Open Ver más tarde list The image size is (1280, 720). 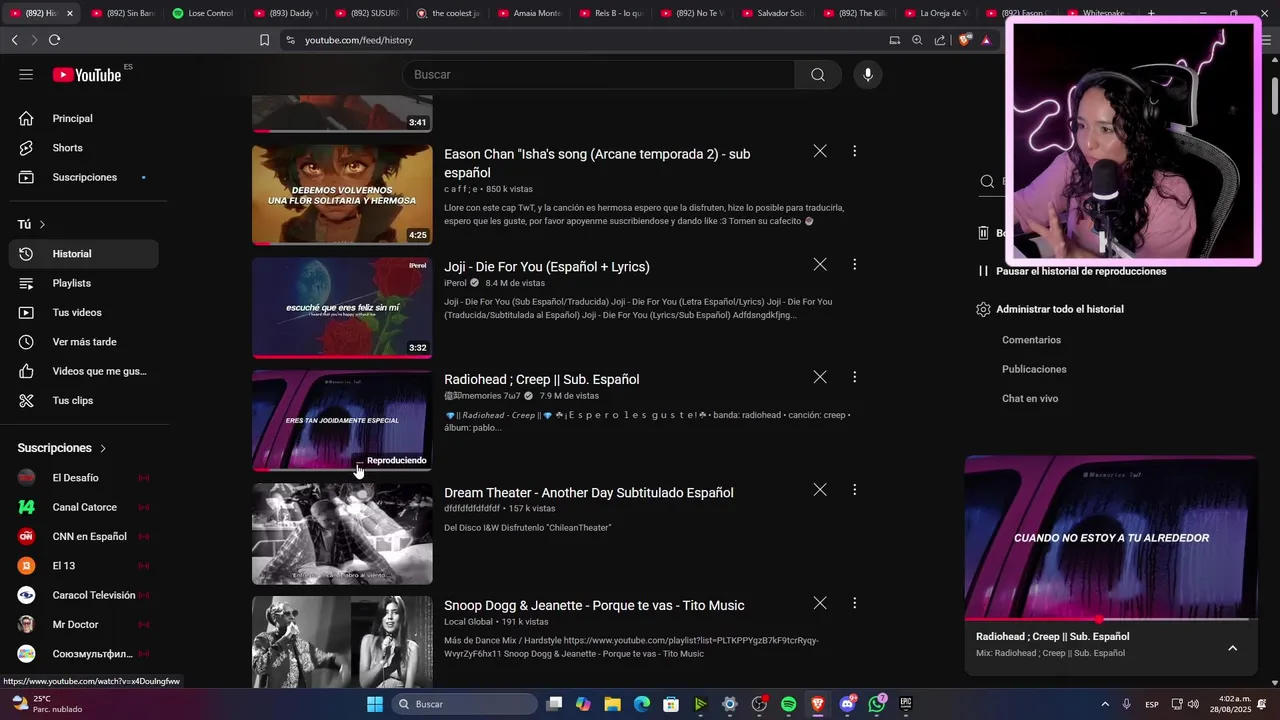pyautogui.click(x=84, y=342)
